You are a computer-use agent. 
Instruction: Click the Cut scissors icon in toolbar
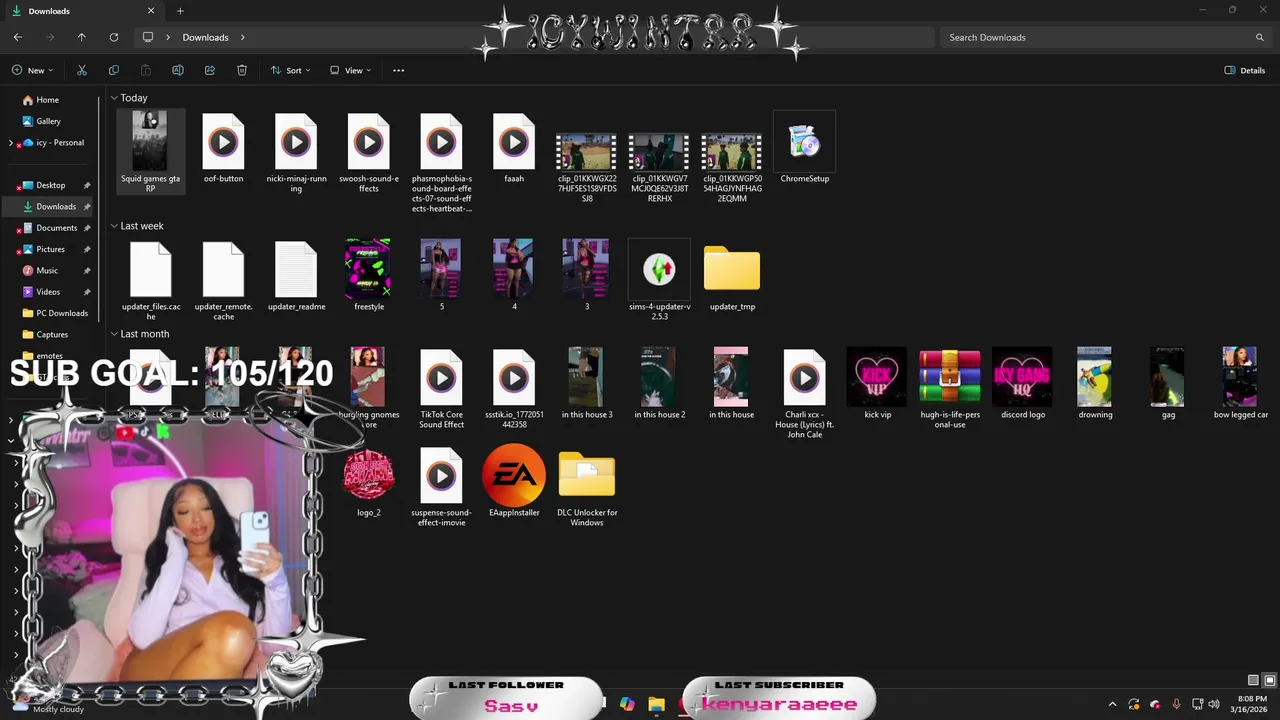coord(82,70)
